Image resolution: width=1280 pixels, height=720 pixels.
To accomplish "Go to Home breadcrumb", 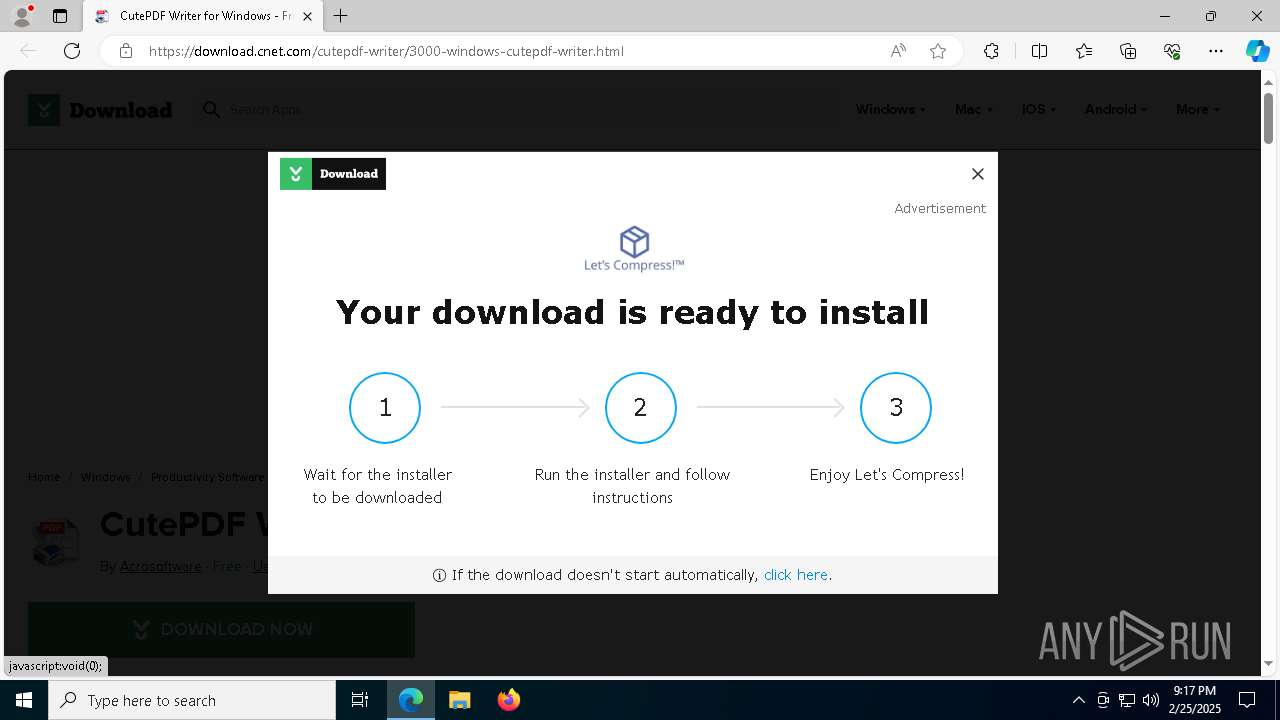I will [44, 477].
